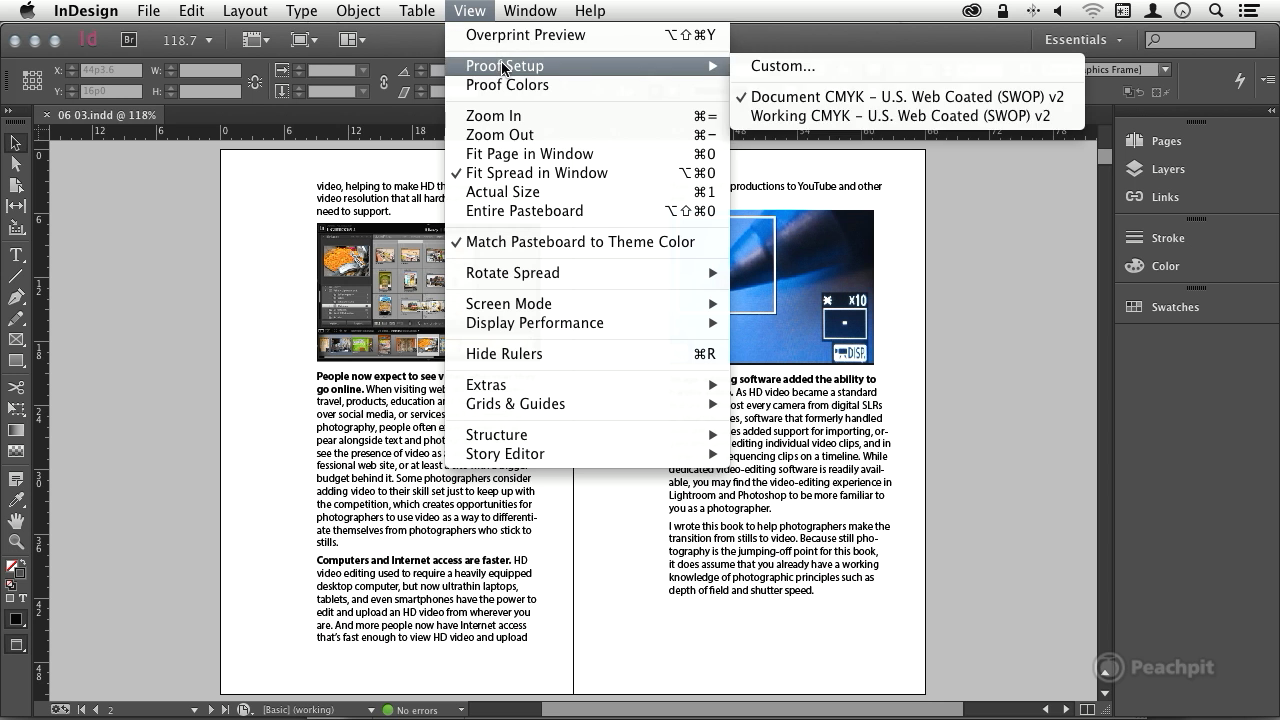Select the Line tool
The height and width of the screenshot is (720, 1280).
16,276
